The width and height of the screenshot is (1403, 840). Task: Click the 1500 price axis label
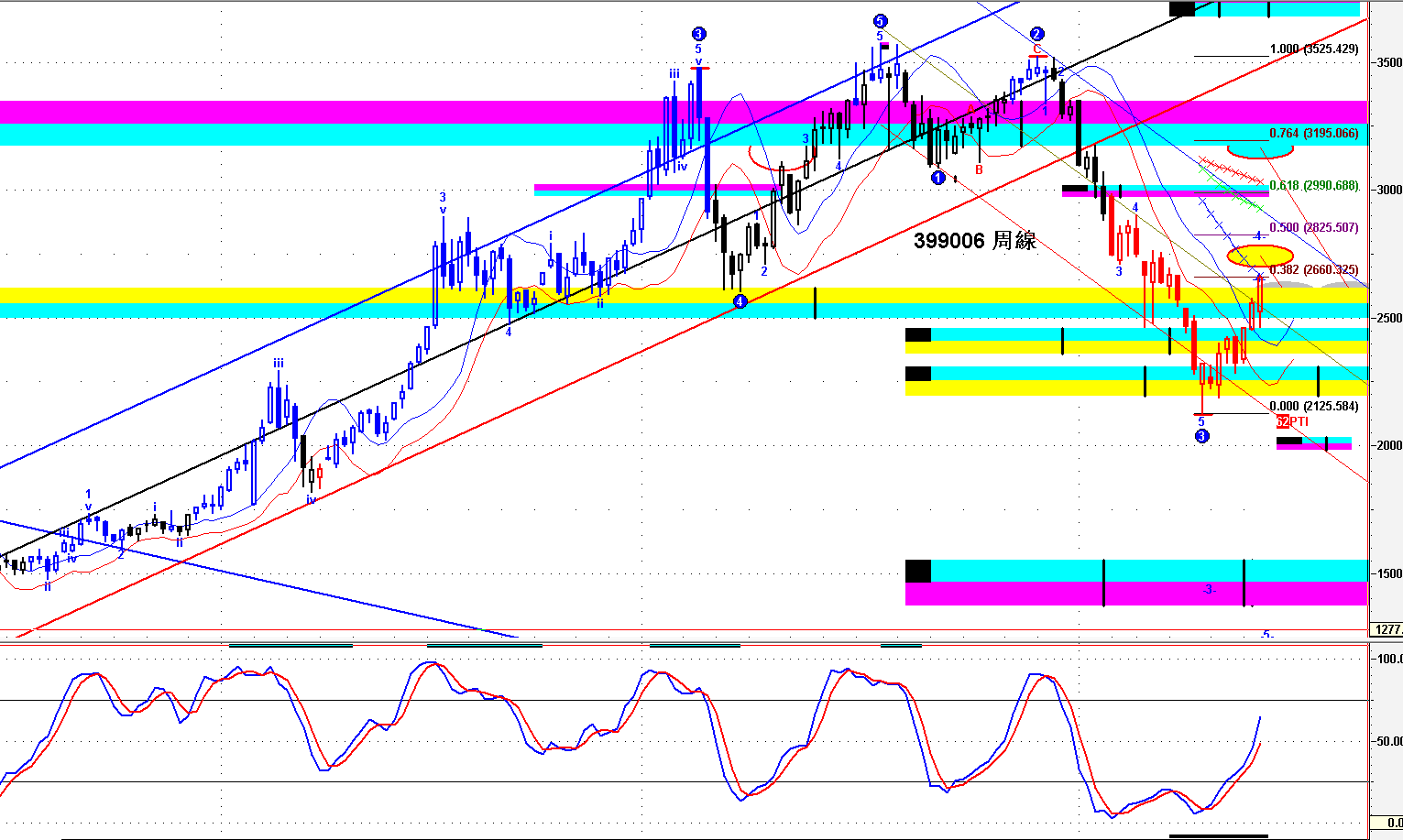point(1389,573)
